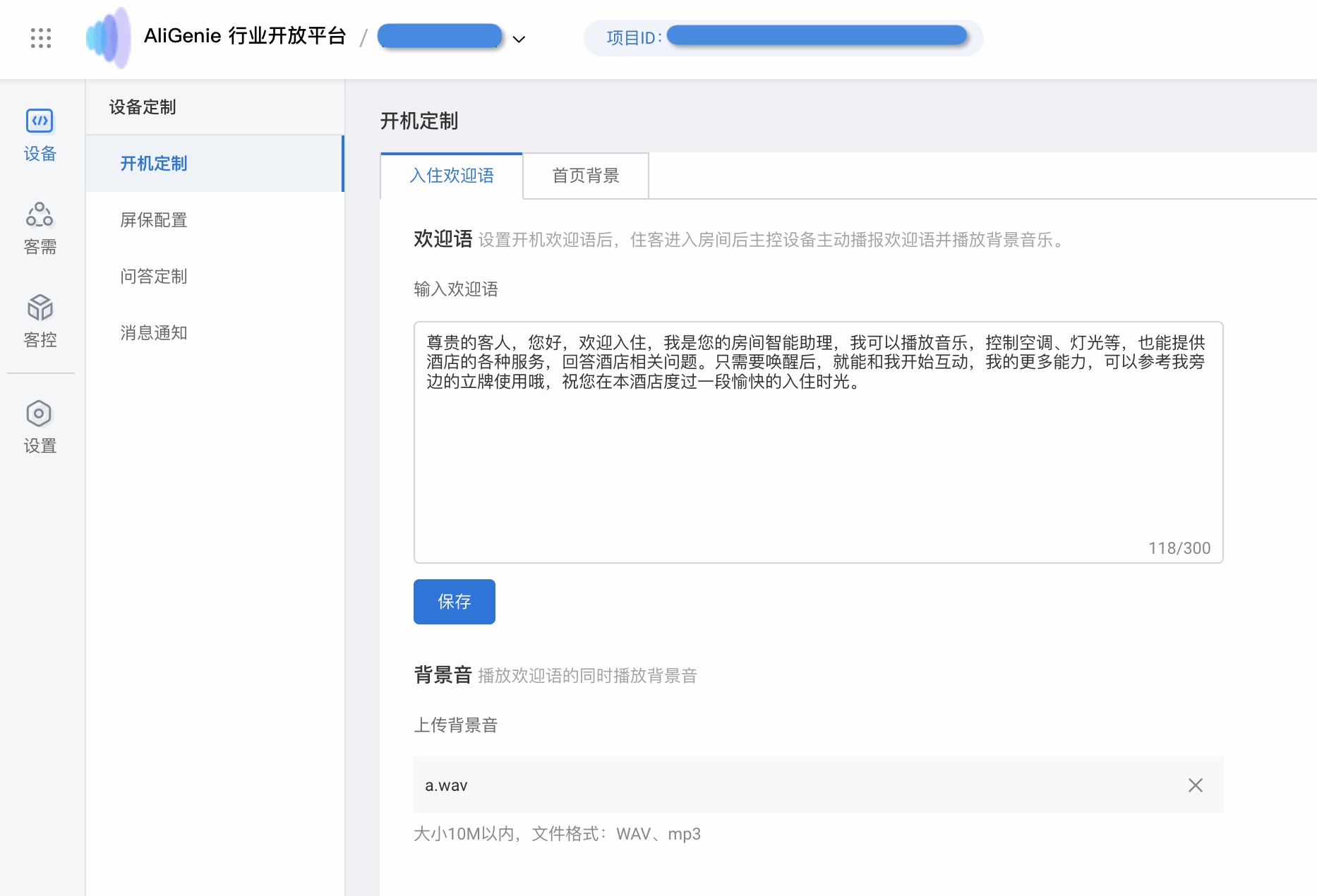Expand the project name dropdown arrow
This screenshot has height=896, width=1317.
click(x=519, y=39)
